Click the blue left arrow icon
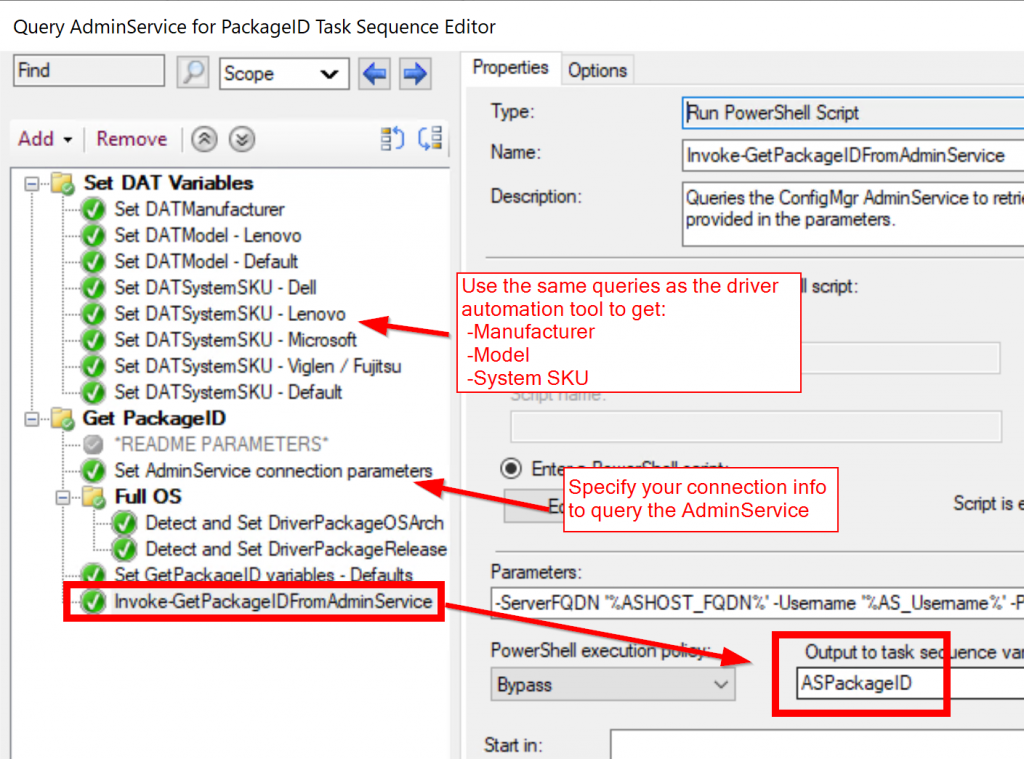 click(375, 73)
